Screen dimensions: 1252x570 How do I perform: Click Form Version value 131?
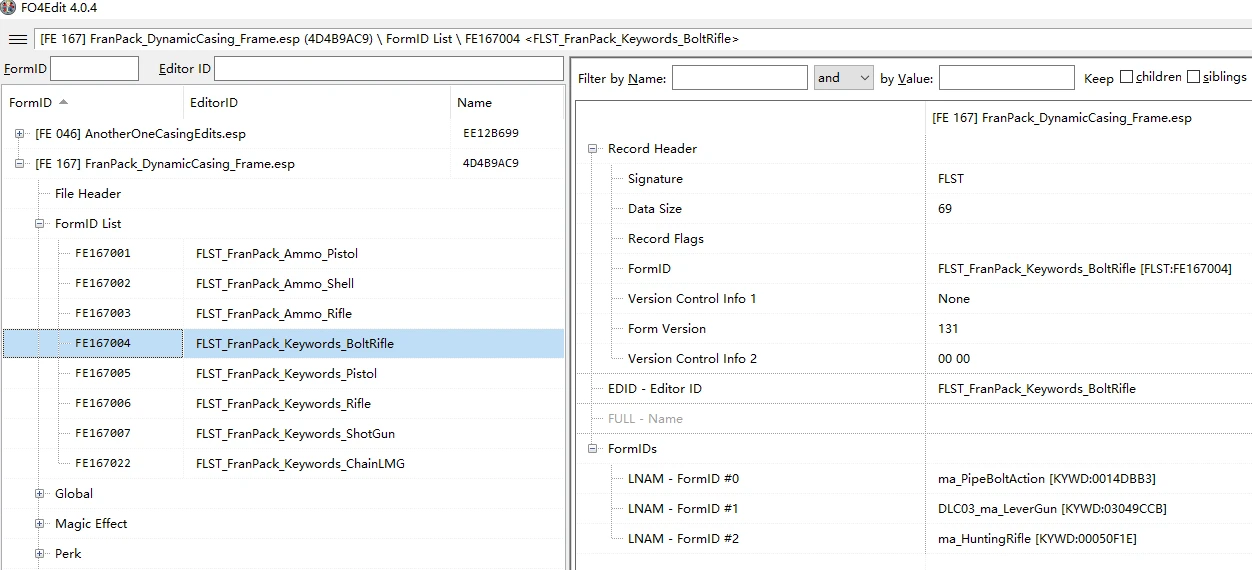[x=948, y=328]
